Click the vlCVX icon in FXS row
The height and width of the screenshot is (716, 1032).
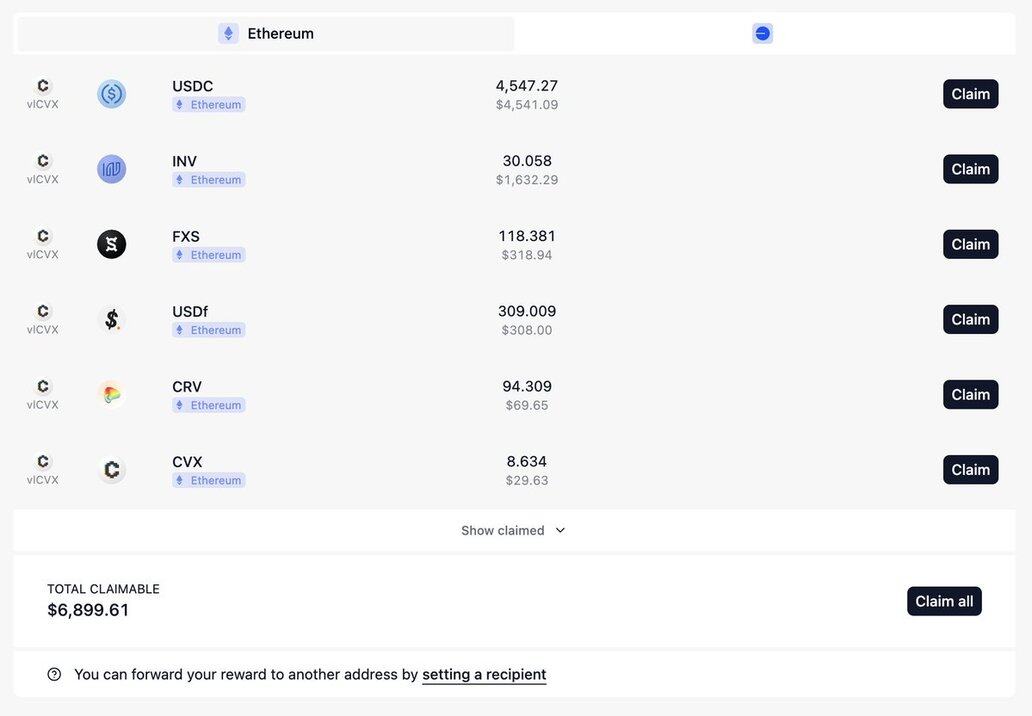43,236
